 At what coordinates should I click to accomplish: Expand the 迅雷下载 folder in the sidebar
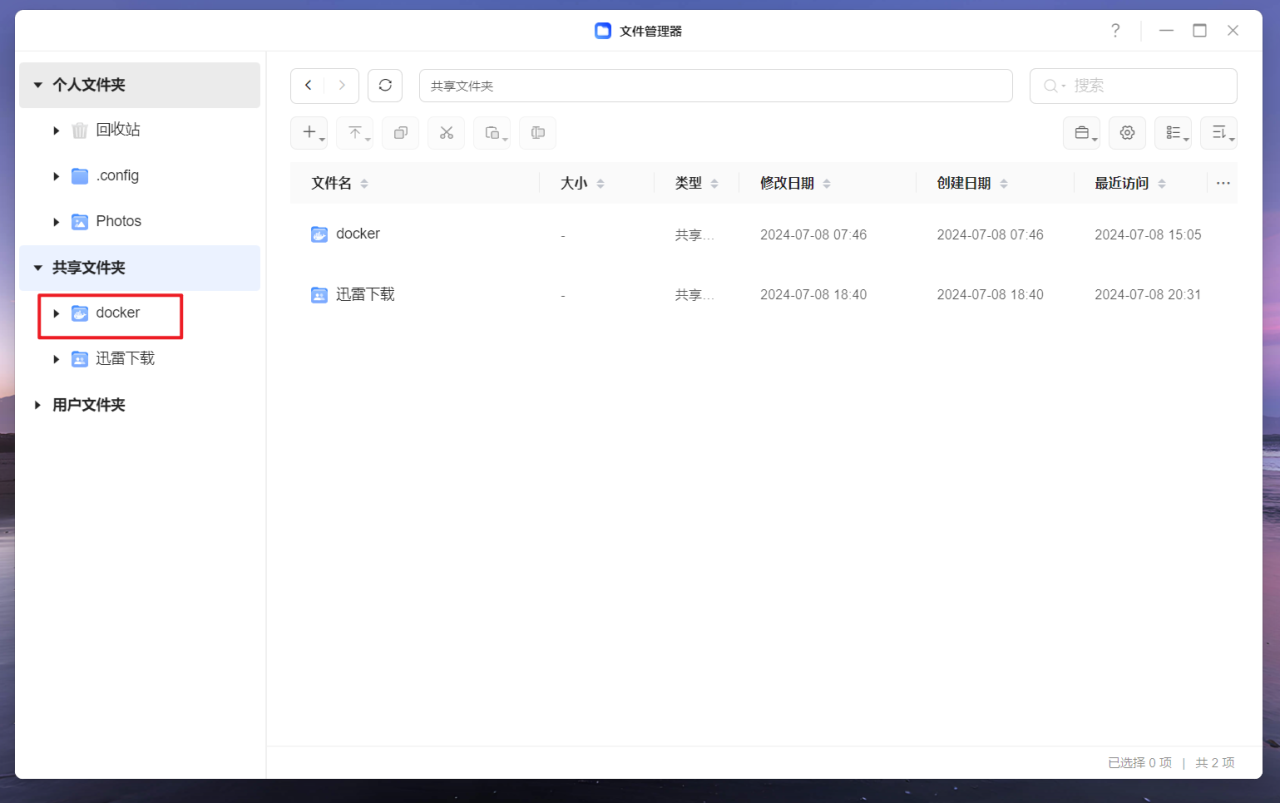click(x=56, y=358)
